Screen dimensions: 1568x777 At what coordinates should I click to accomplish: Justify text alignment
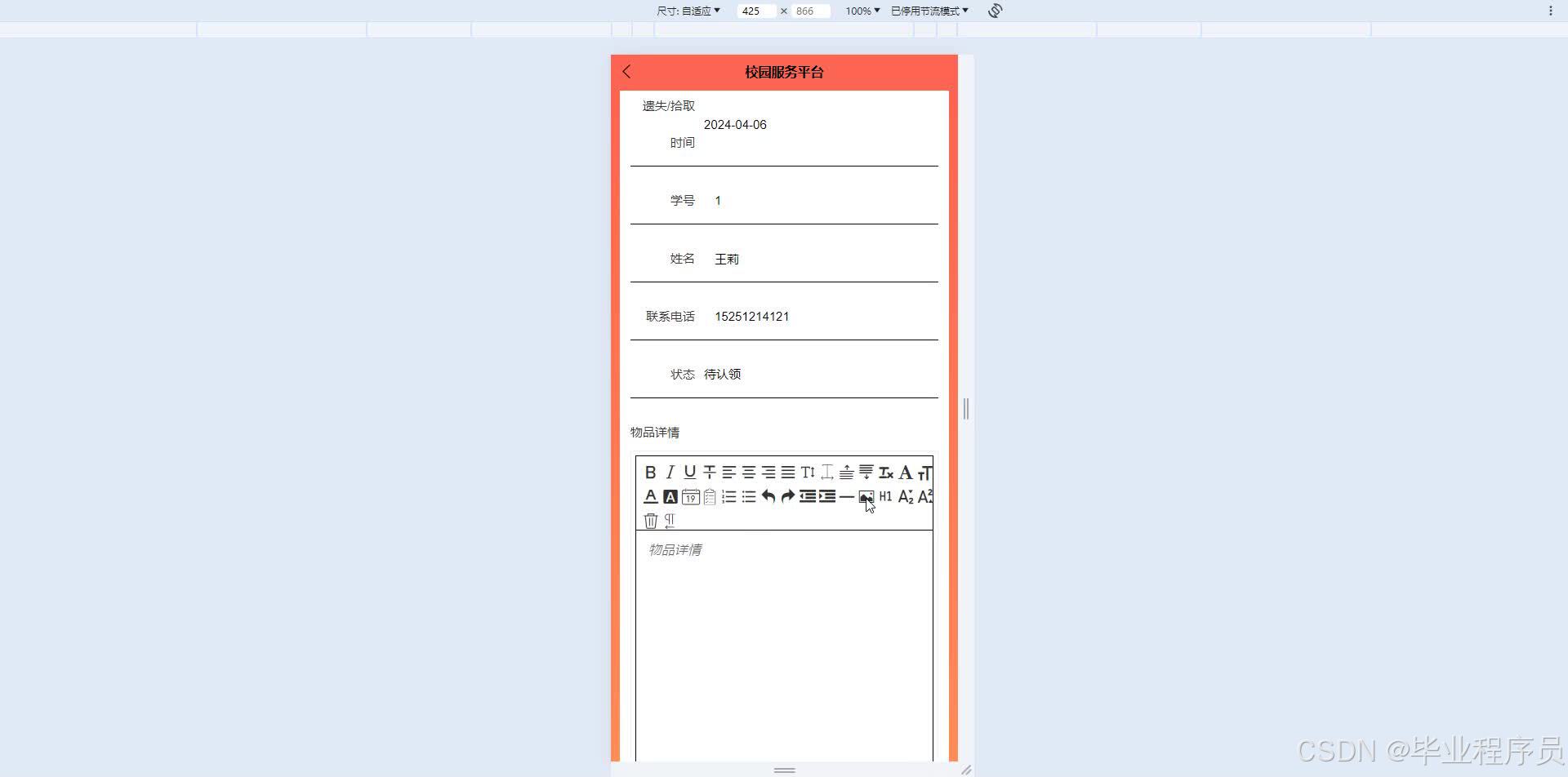(x=787, y=473)
